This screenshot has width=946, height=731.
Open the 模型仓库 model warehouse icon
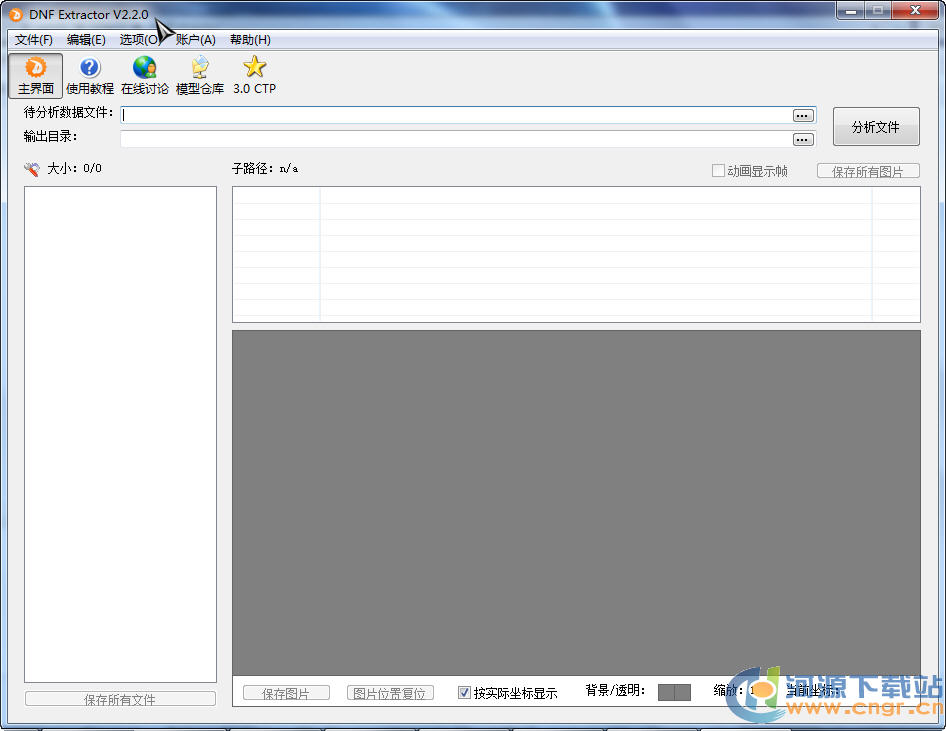pyautogui.click(x=199, y=75)
